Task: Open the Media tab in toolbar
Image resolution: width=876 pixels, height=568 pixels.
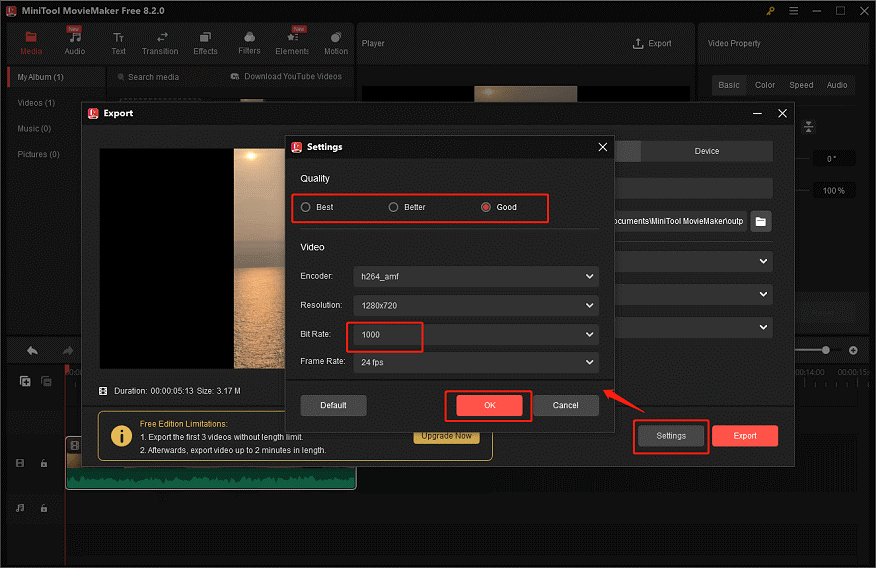Action: (31, 43)
